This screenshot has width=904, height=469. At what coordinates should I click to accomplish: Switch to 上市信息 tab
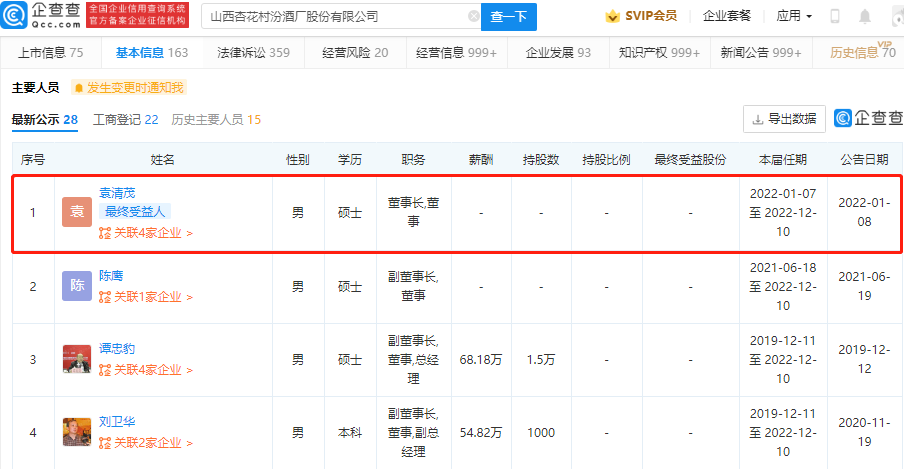point(51,52)
